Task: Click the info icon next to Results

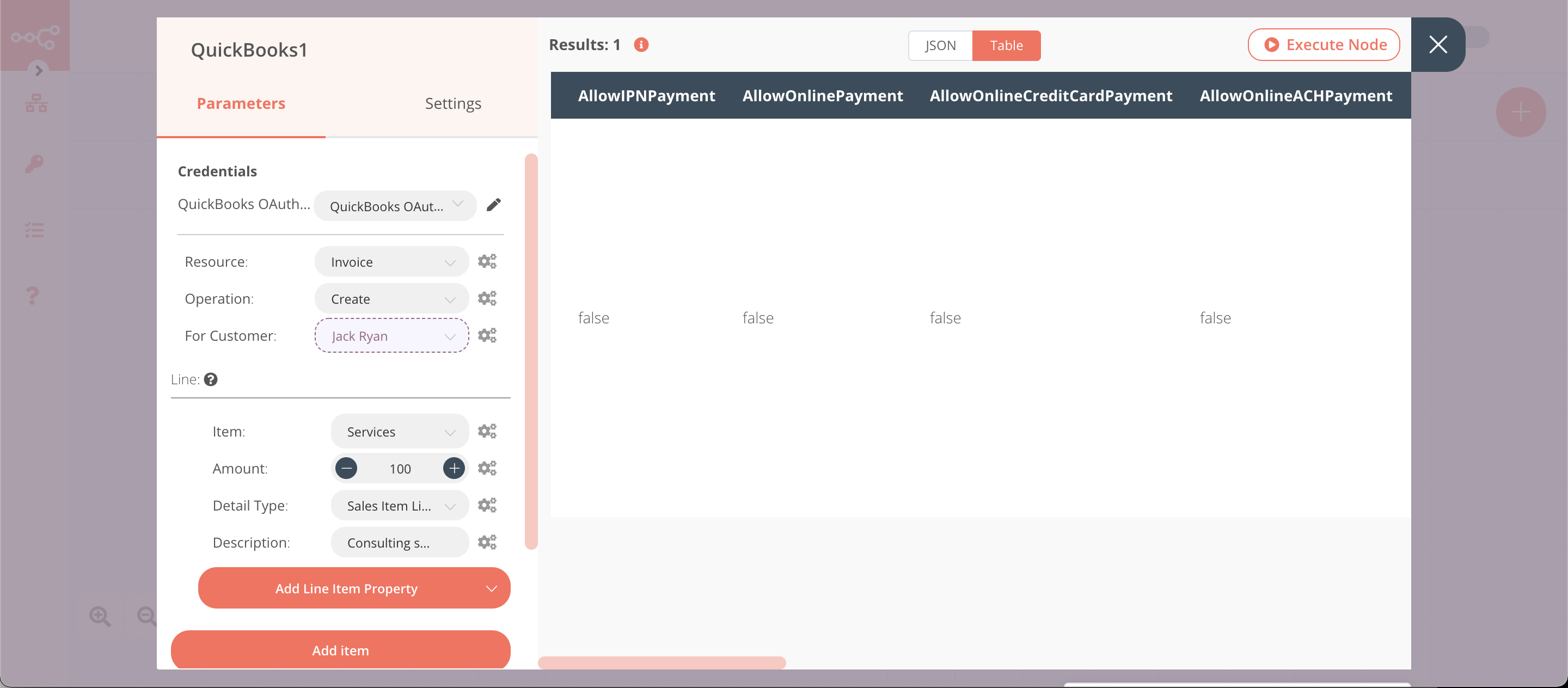Action: click(x=641, y=45)
